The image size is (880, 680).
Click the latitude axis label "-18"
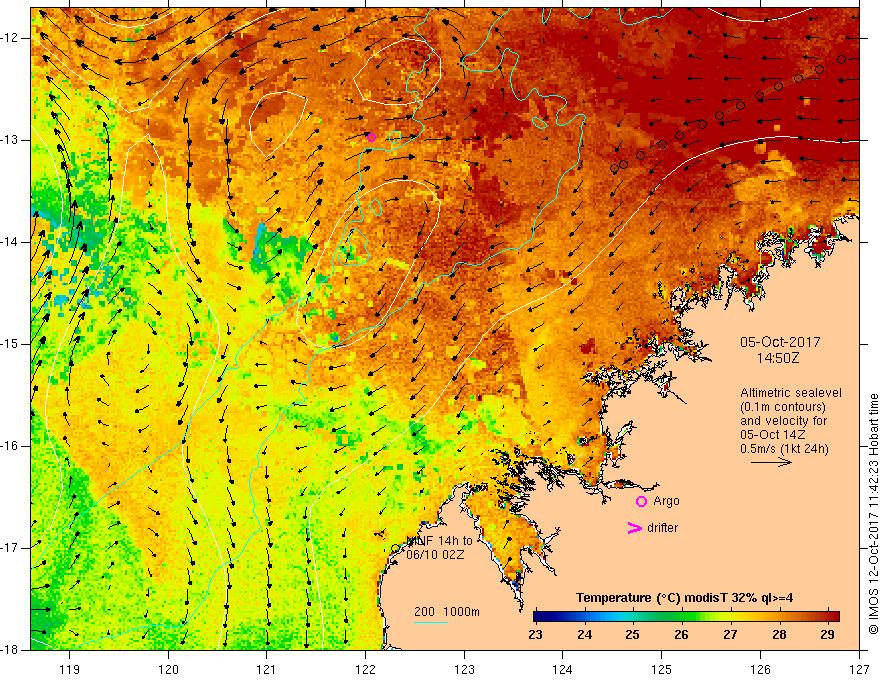[x=11, y=650]
